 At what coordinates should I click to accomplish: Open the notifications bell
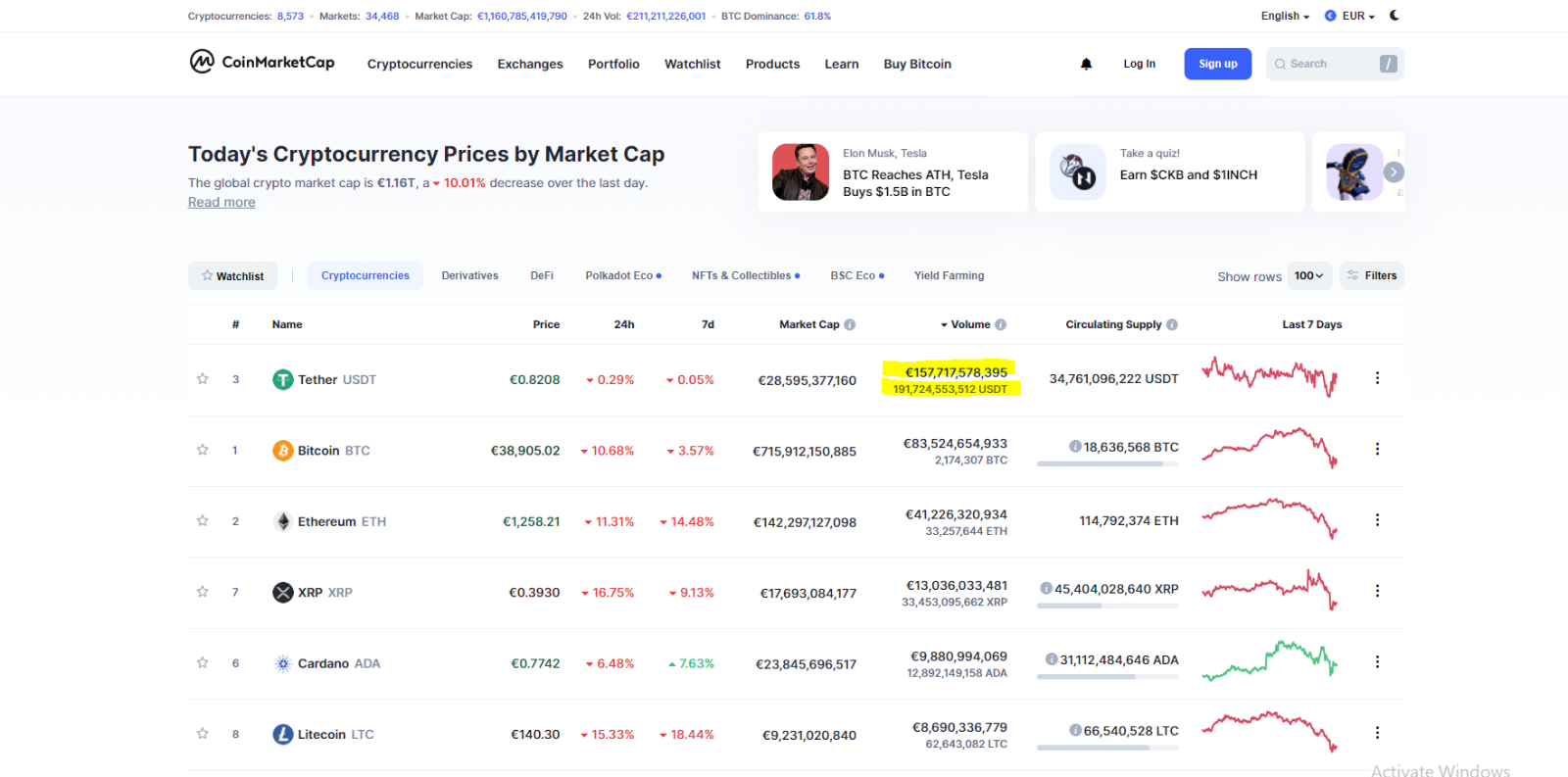pyautogui.click(x=1086, y=64)
